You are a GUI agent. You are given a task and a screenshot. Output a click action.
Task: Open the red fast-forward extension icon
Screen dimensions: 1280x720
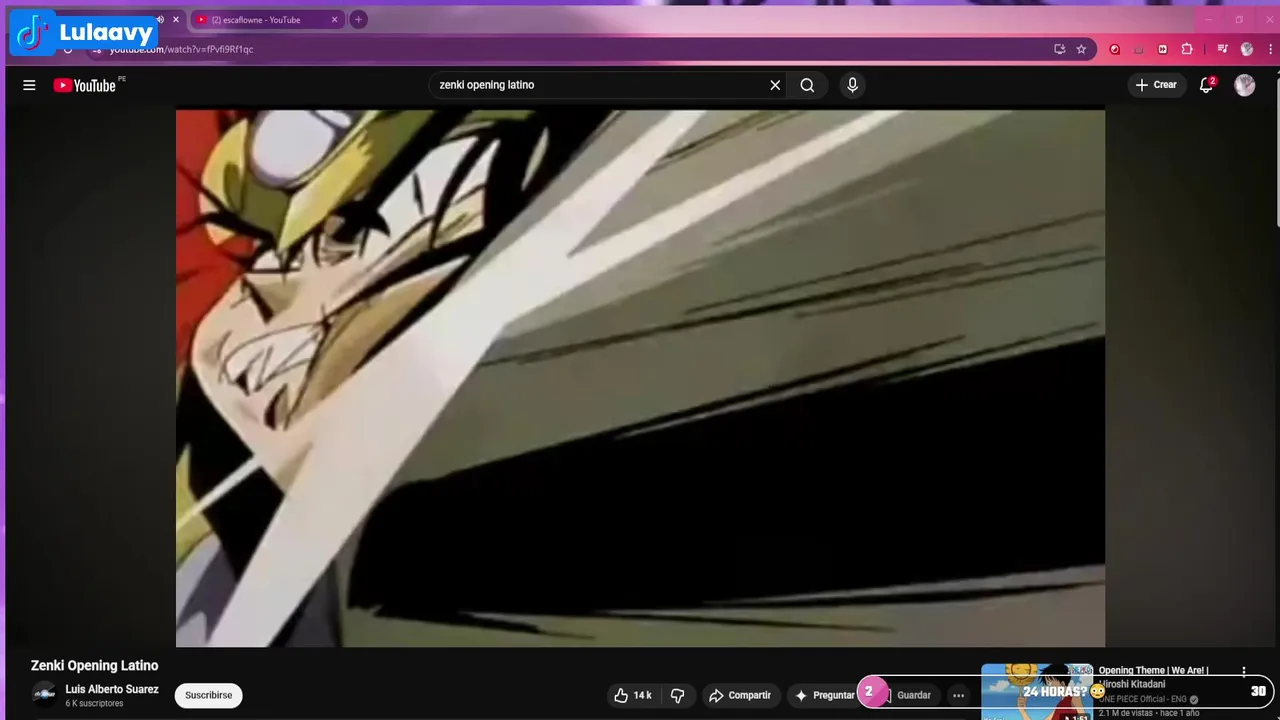pyautogui.click(x=1162, y=49)
